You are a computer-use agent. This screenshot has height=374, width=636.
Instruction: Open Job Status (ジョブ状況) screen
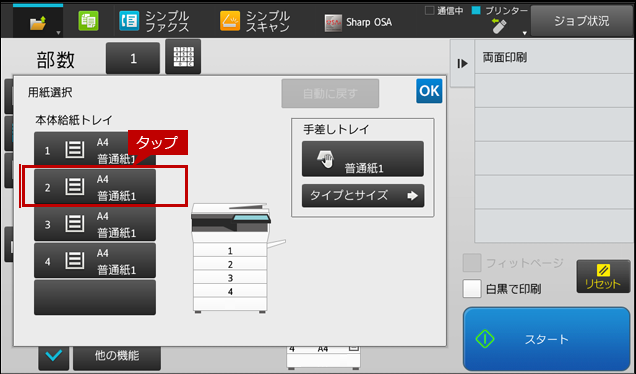582,21
